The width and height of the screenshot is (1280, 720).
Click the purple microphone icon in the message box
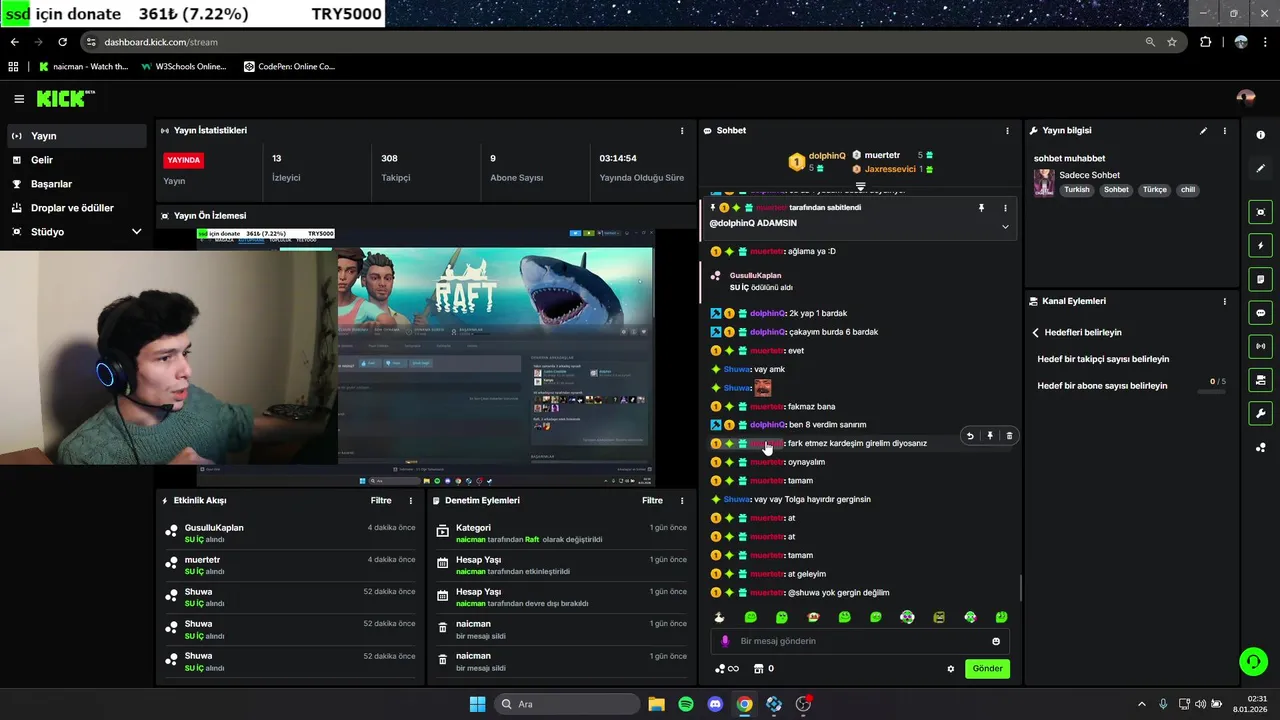click(x=725, y=641)
